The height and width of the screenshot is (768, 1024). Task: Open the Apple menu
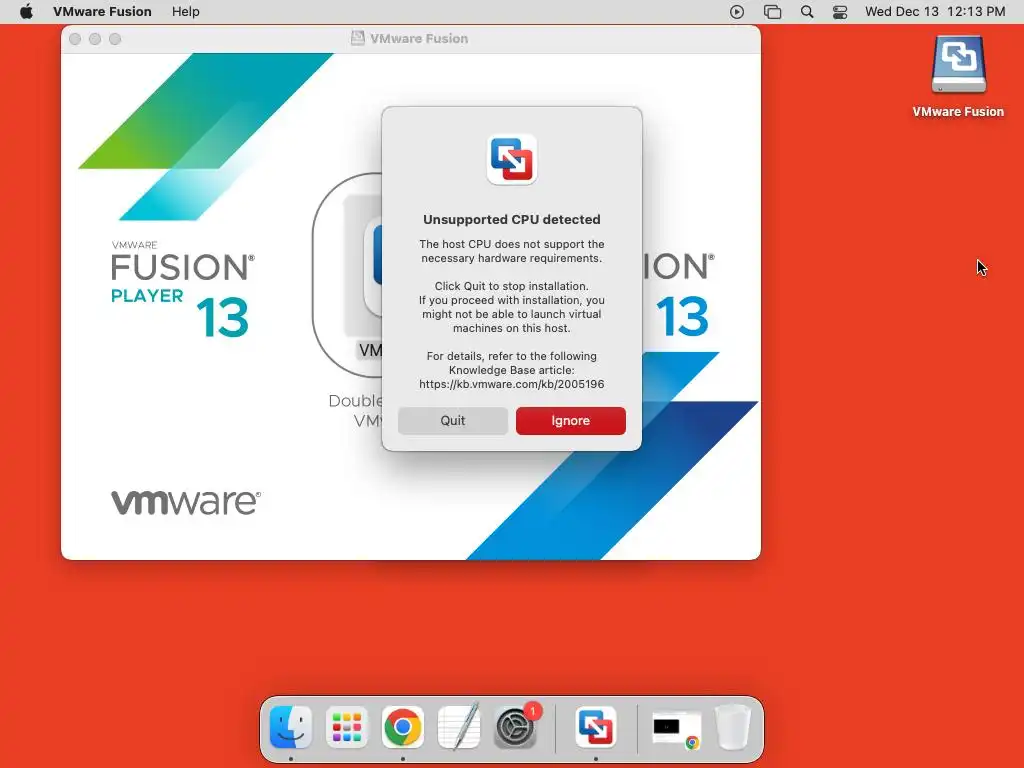[26, 12]
